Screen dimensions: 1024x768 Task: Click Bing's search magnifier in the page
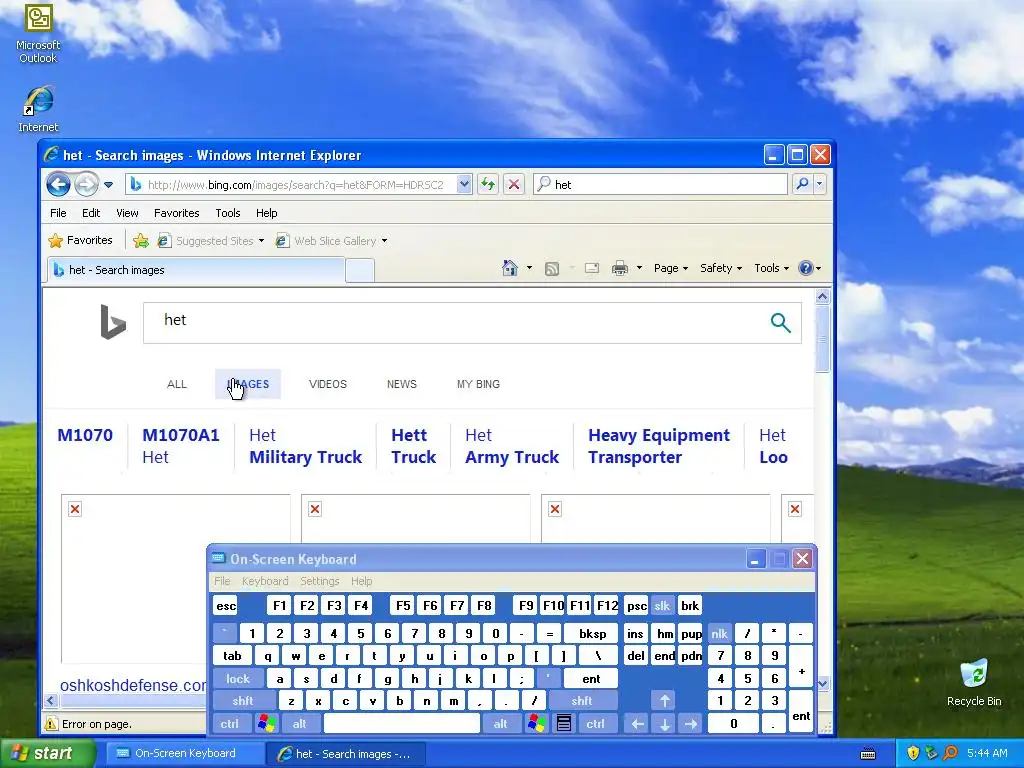[780, 322]
